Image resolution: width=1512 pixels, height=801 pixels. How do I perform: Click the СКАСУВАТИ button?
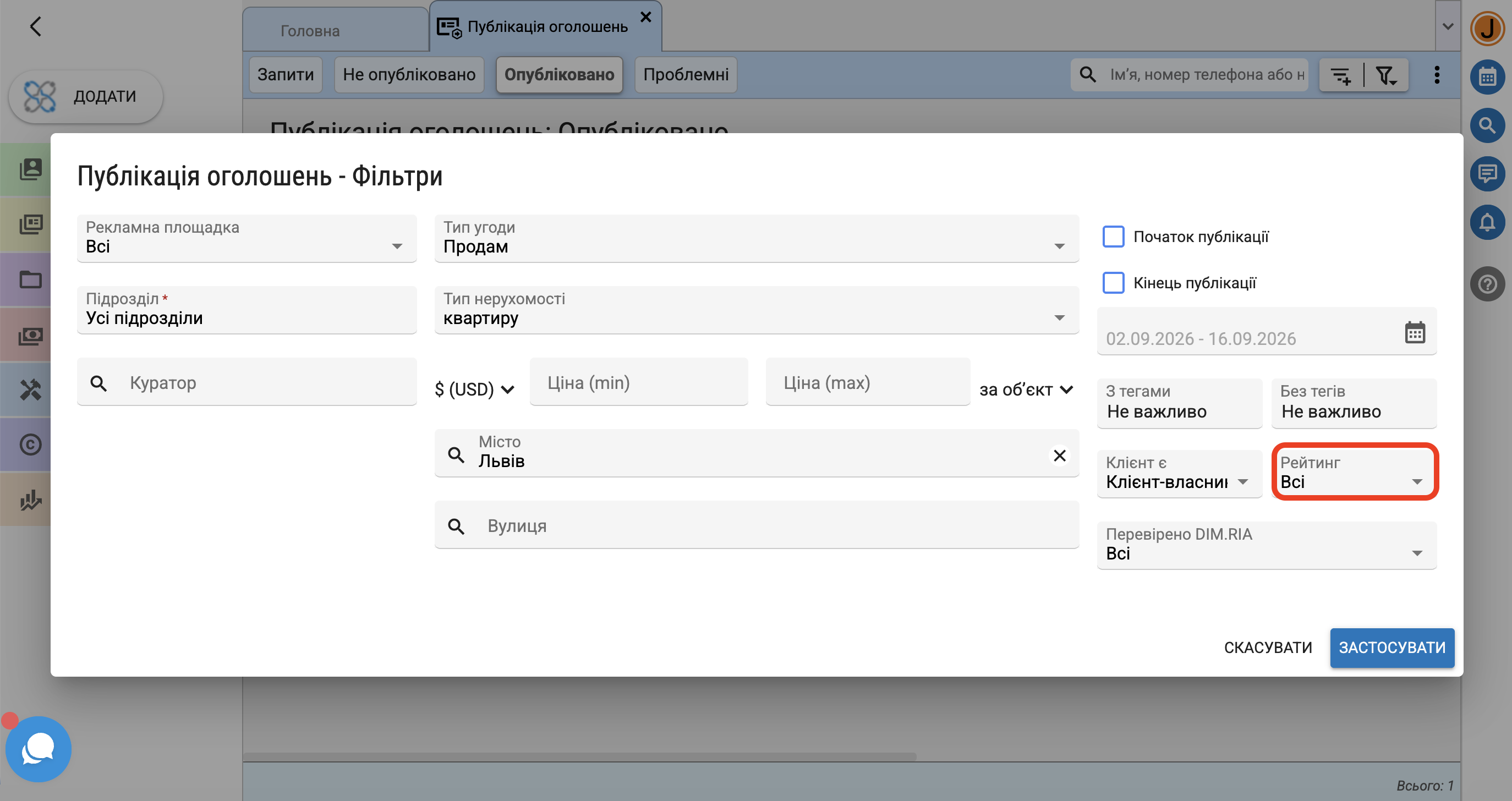pyautogui.click(x=1268, y=648)
